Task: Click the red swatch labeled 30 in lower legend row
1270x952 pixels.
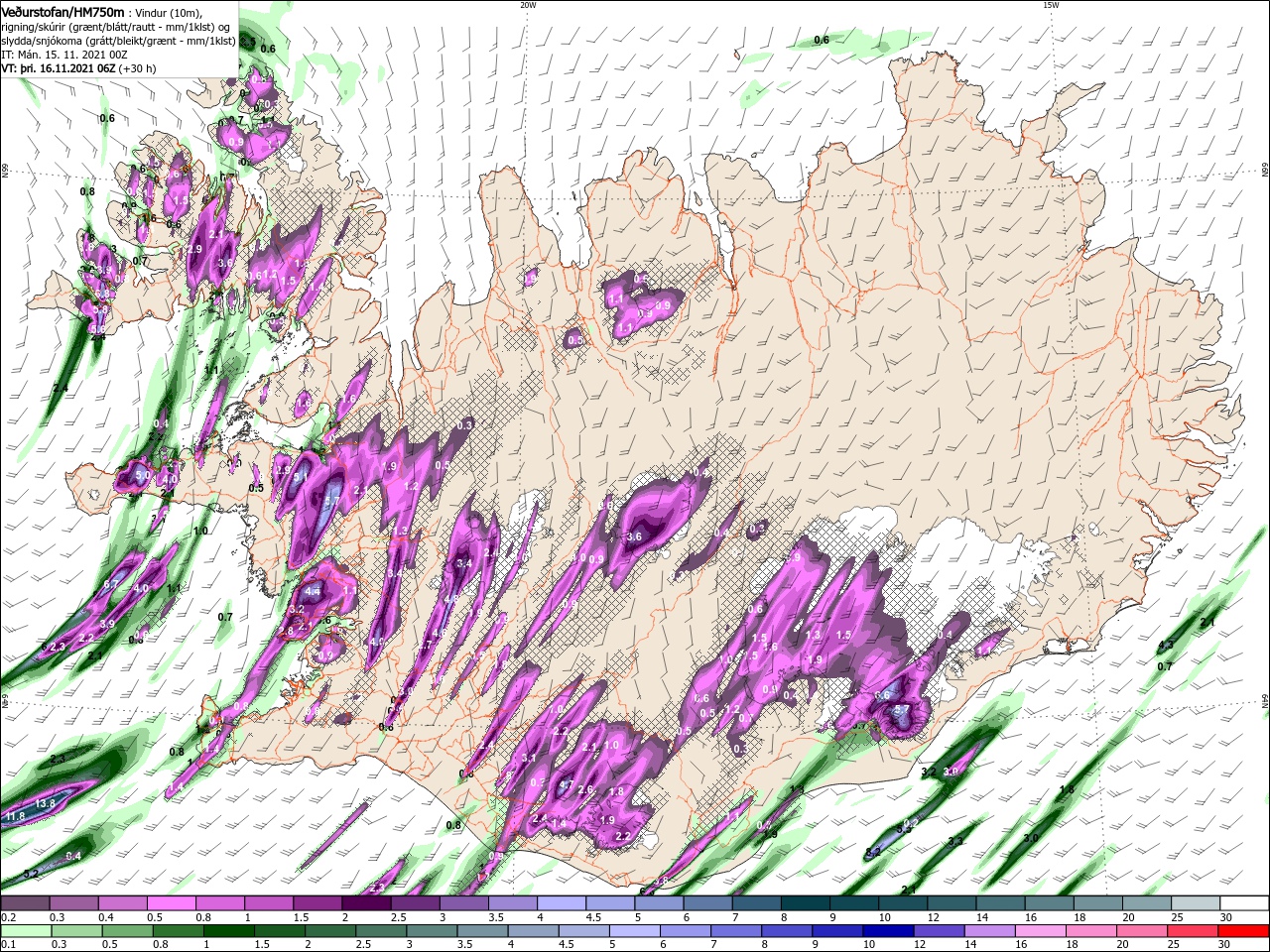Action: pos(1243,931)
